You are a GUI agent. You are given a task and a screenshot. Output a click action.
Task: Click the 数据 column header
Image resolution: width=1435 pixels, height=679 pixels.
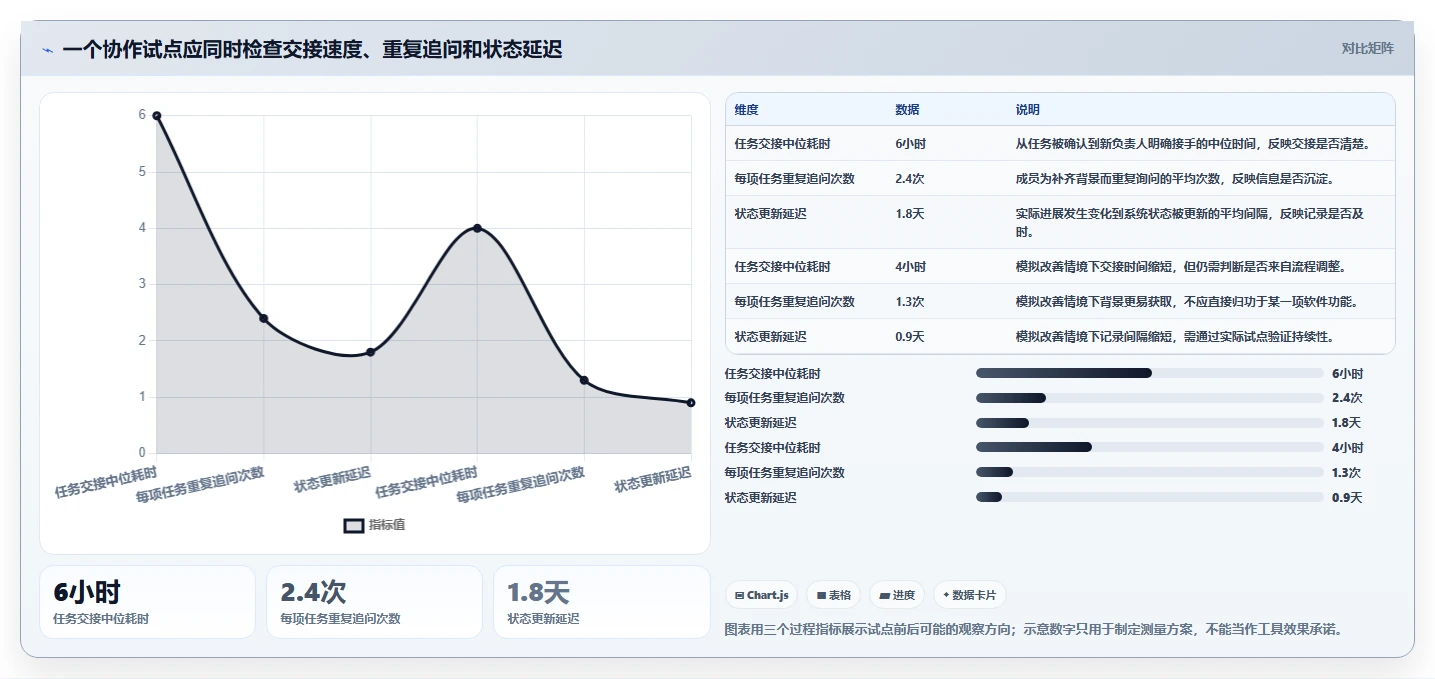907,110
